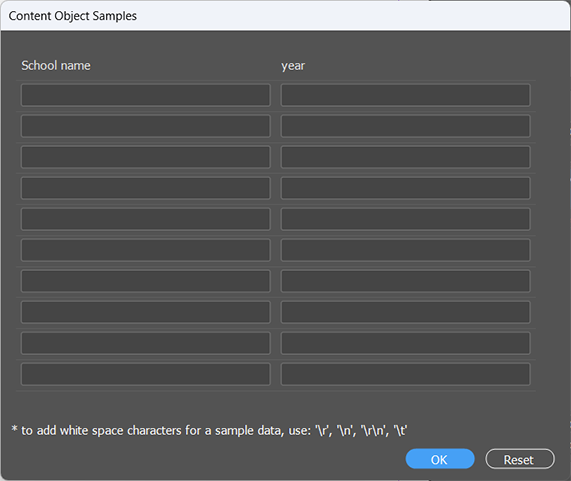This screenshot has width=571, height=481.
Task: Select seventh row School name field
Action: pyautogui.click(x=146, y=281)
